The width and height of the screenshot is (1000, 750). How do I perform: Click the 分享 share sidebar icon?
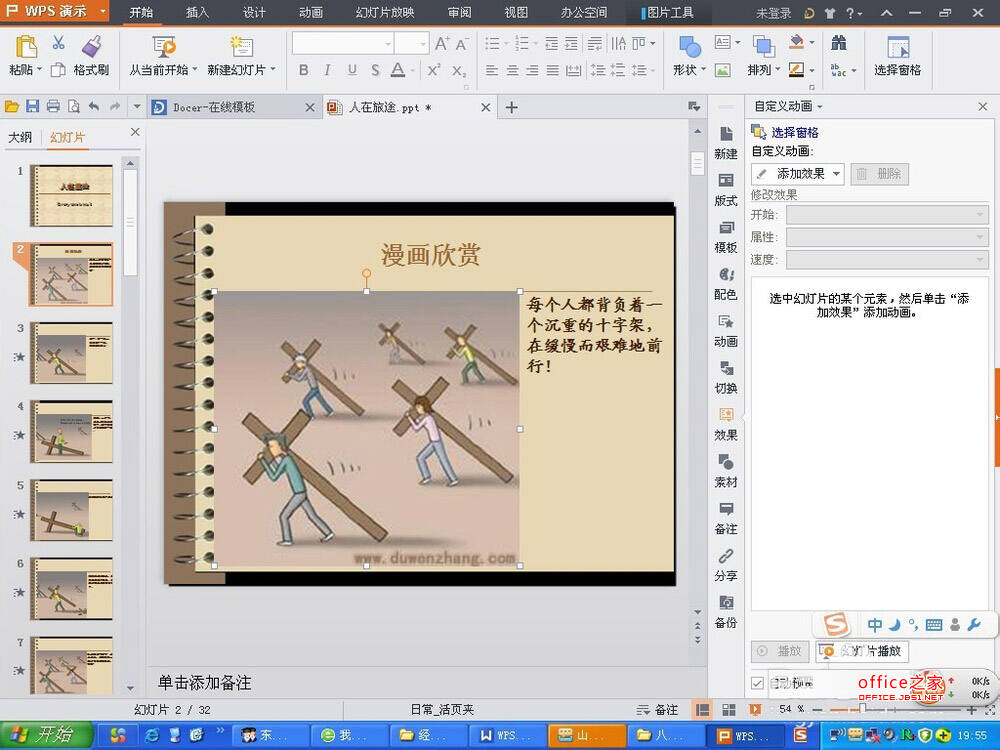(x=726, y=564)
